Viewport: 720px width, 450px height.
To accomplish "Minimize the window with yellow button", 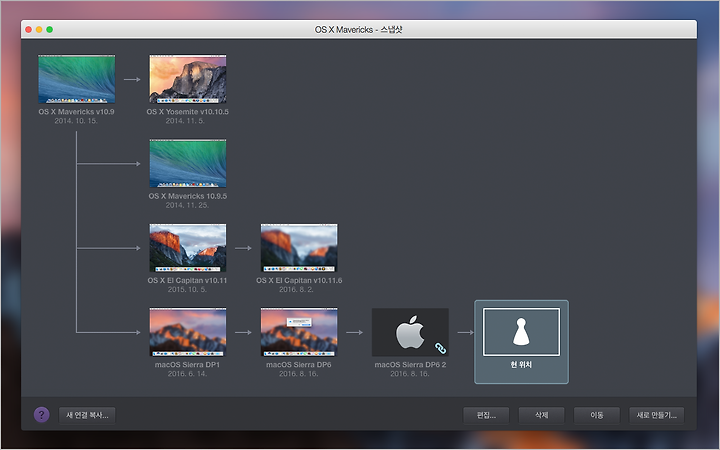I will [x=39, y=29].
